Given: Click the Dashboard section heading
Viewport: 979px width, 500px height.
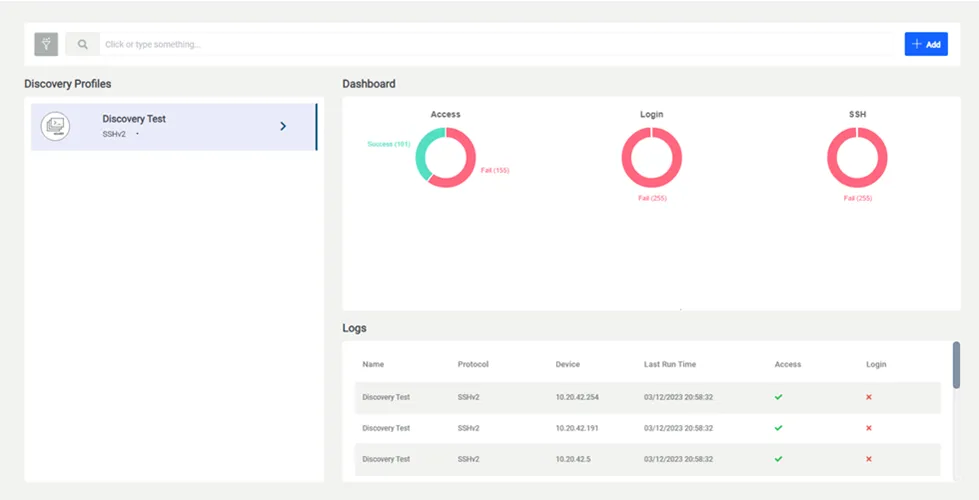Looking at the screenshot, I should tap(369, 84).
